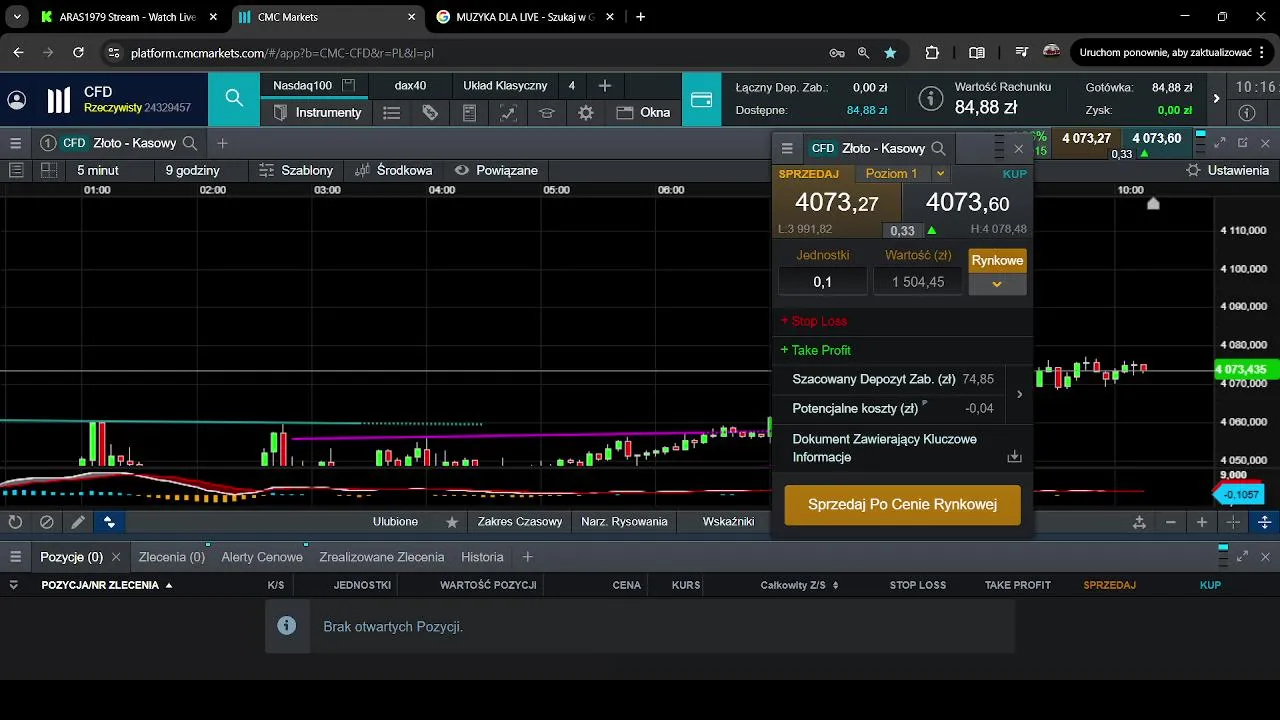
Task: Switch to the dax40 layout tab
Action: click(410, 86)
